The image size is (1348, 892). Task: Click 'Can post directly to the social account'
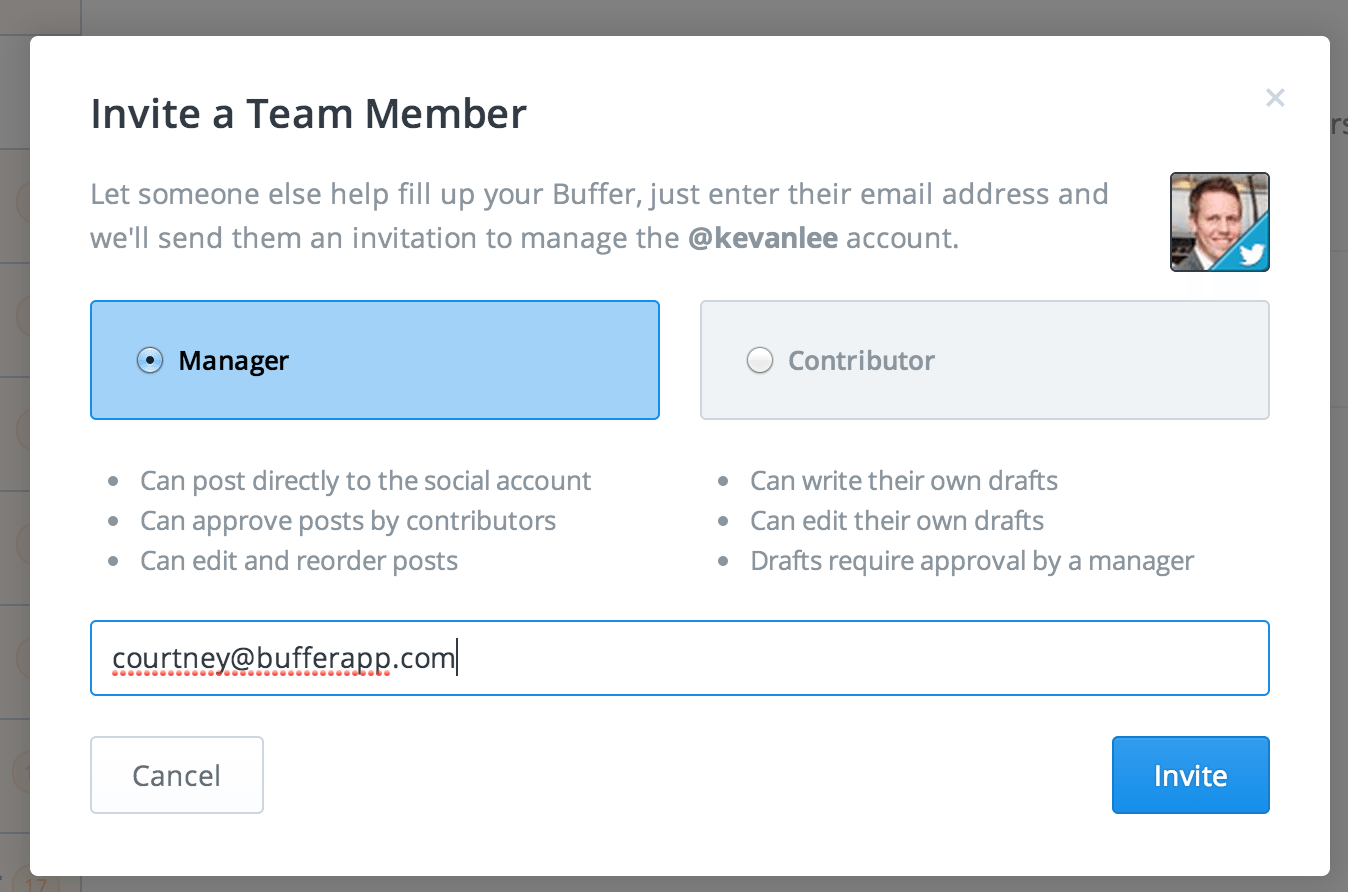pos(366,481)
